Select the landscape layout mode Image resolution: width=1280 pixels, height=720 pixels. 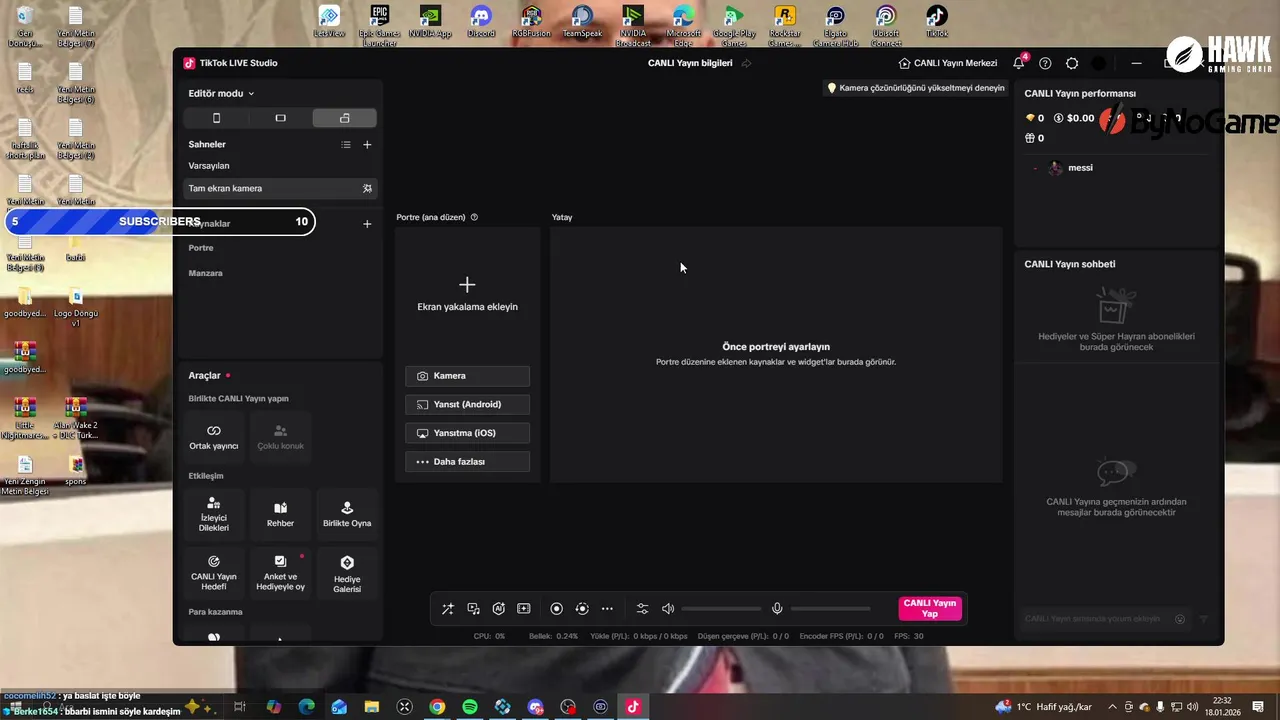[280, 118]
